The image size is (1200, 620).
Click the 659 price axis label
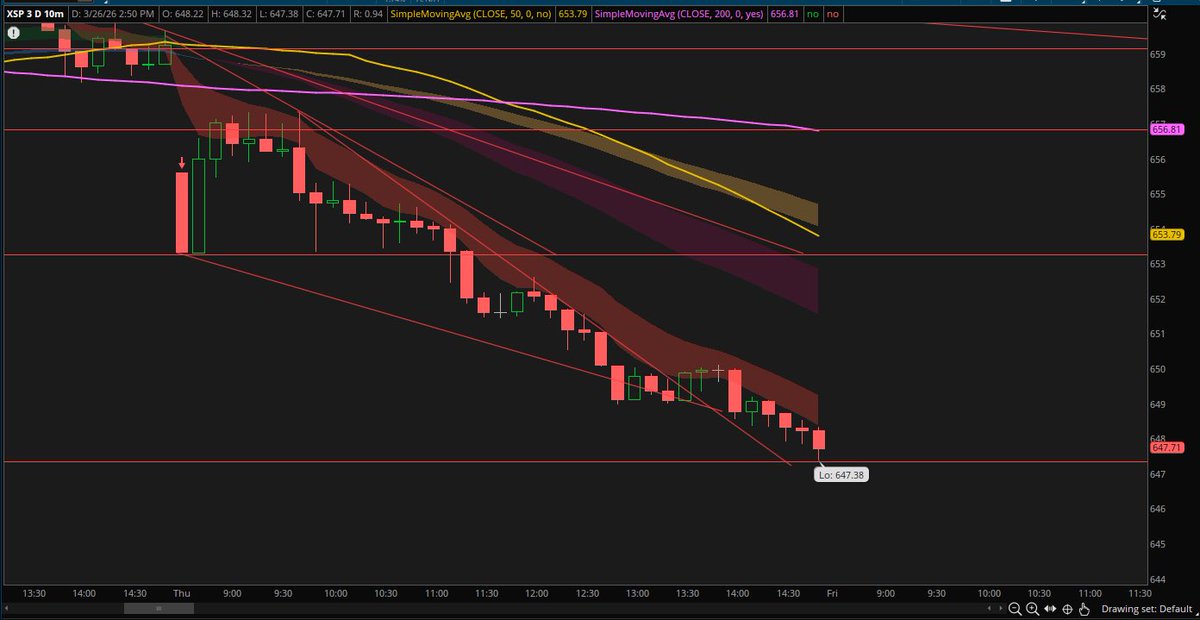click(x=1160, y=54)
